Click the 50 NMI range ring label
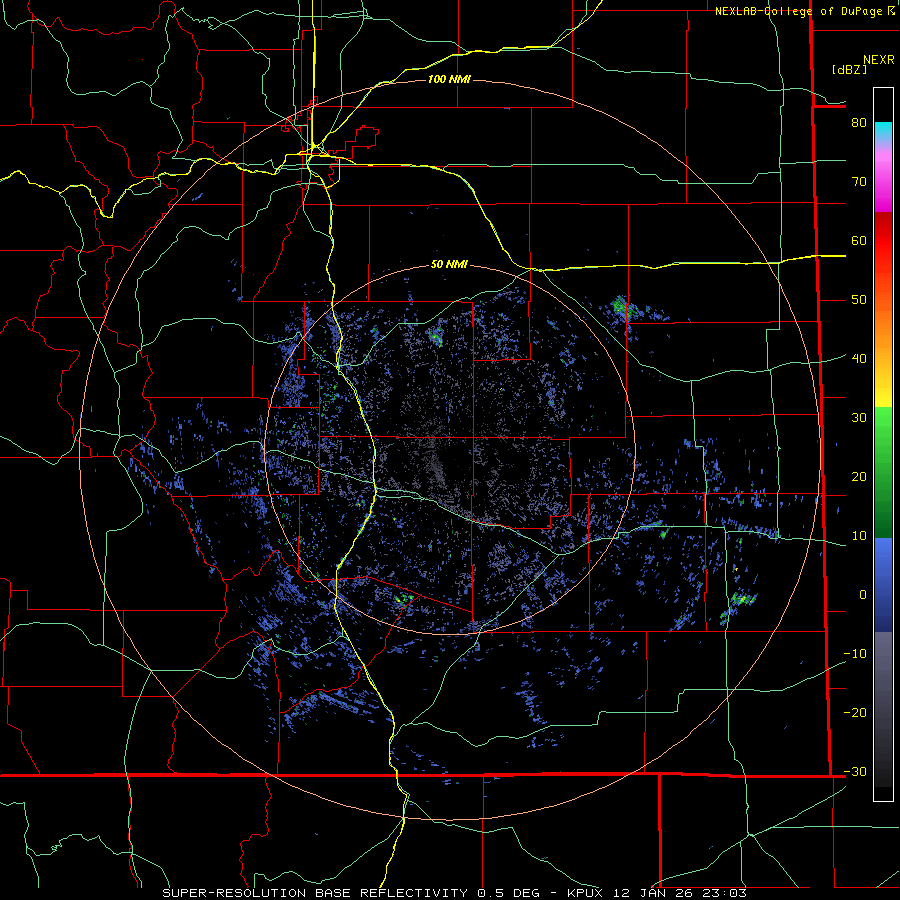The image size is (900, 900). point(449,265)
